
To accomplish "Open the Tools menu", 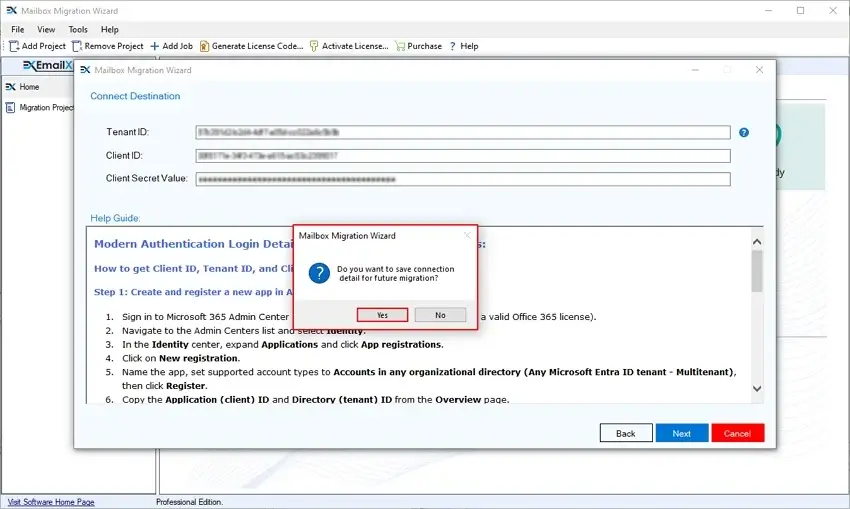I will tap(78, 29).
